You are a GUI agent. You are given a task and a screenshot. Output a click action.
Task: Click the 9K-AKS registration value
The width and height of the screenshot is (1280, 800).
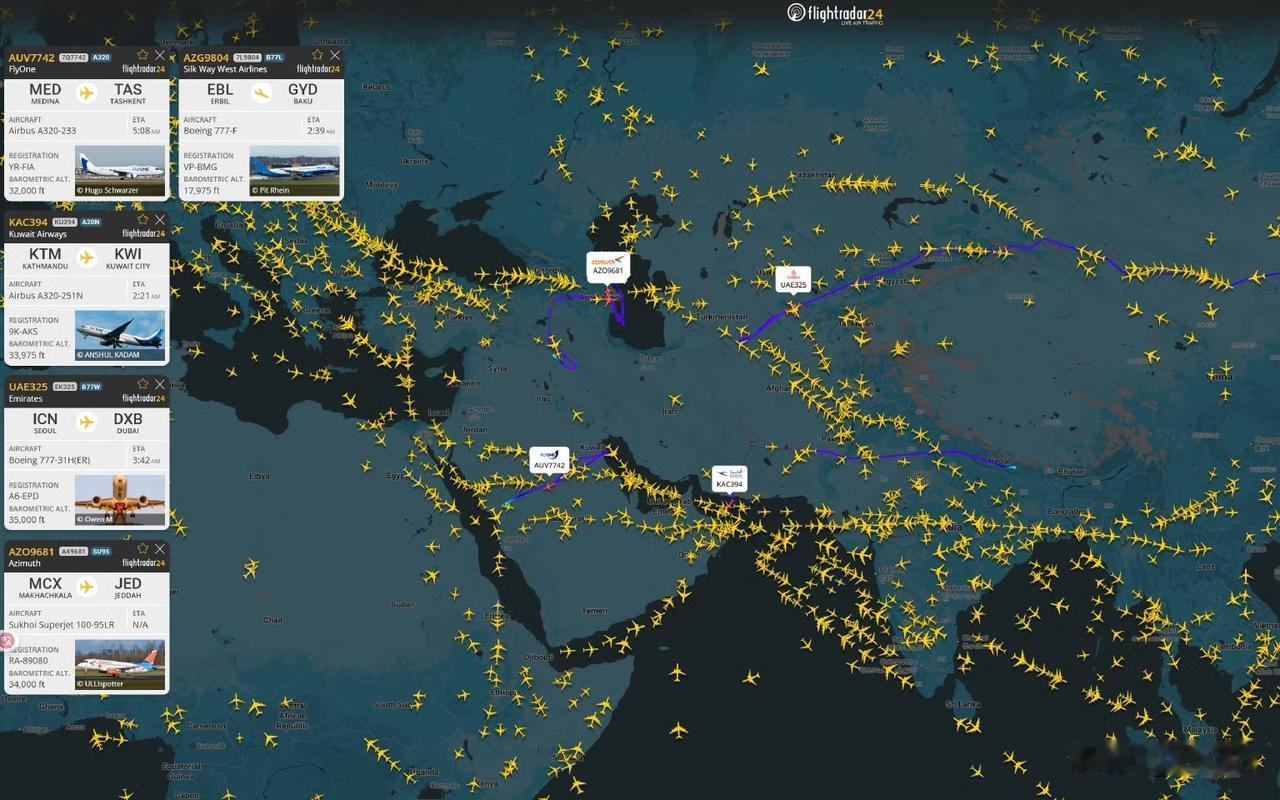click(23, 331)
